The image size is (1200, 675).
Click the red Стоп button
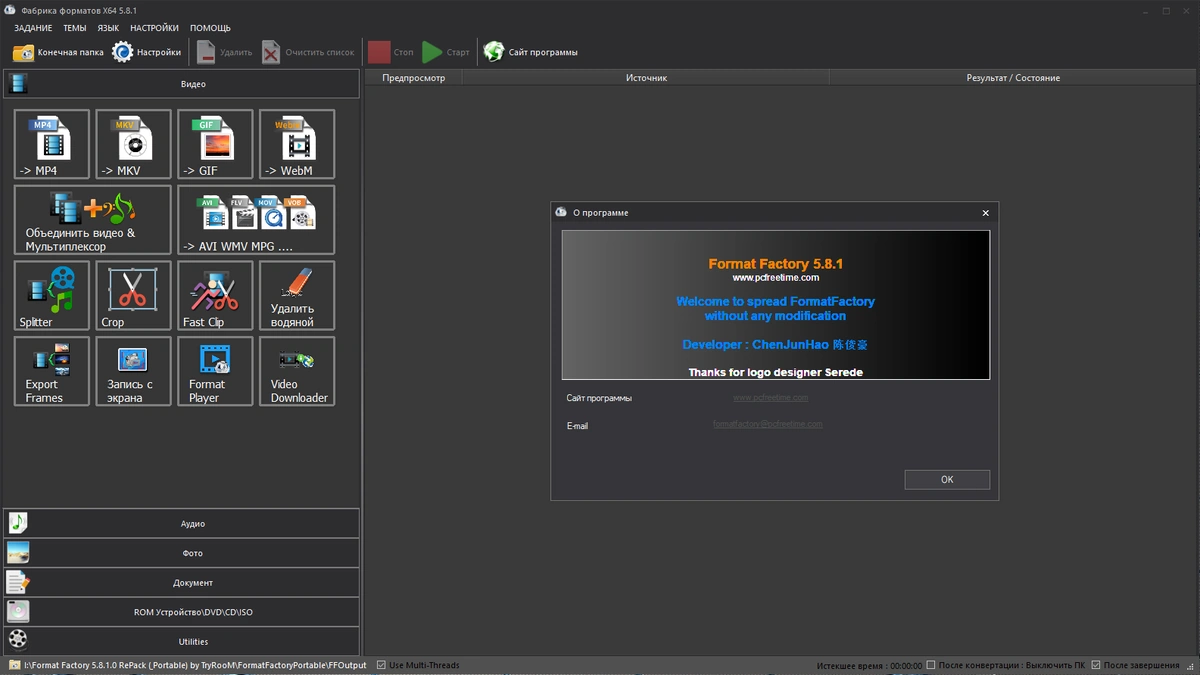point(391,52)
